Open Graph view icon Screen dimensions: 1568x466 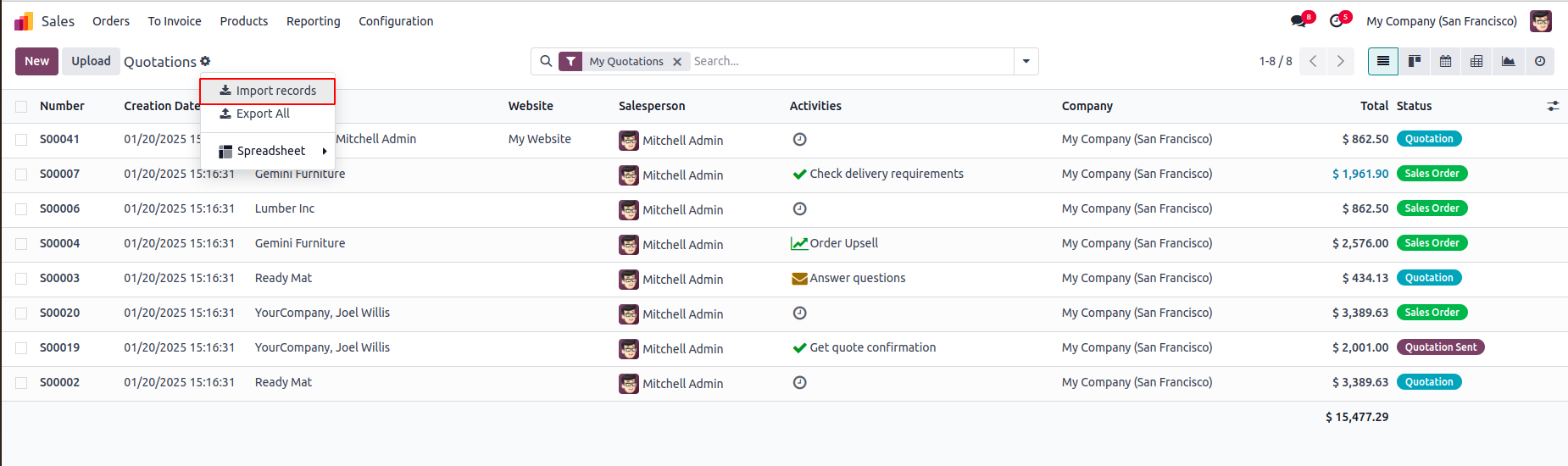1508,61
